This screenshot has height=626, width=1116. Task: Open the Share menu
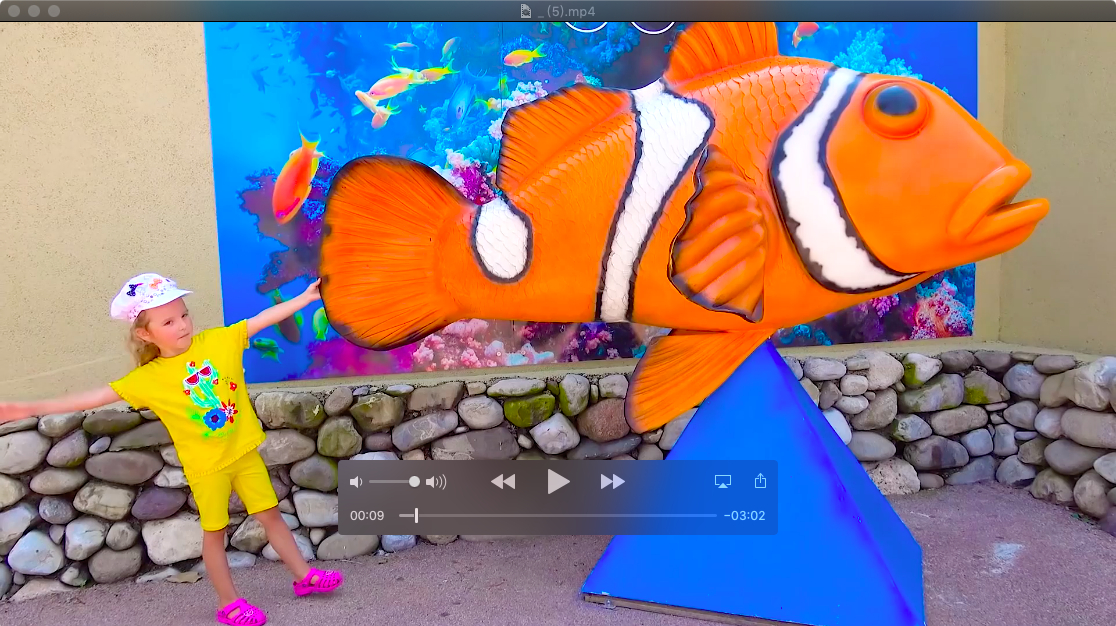click(760, 481)
